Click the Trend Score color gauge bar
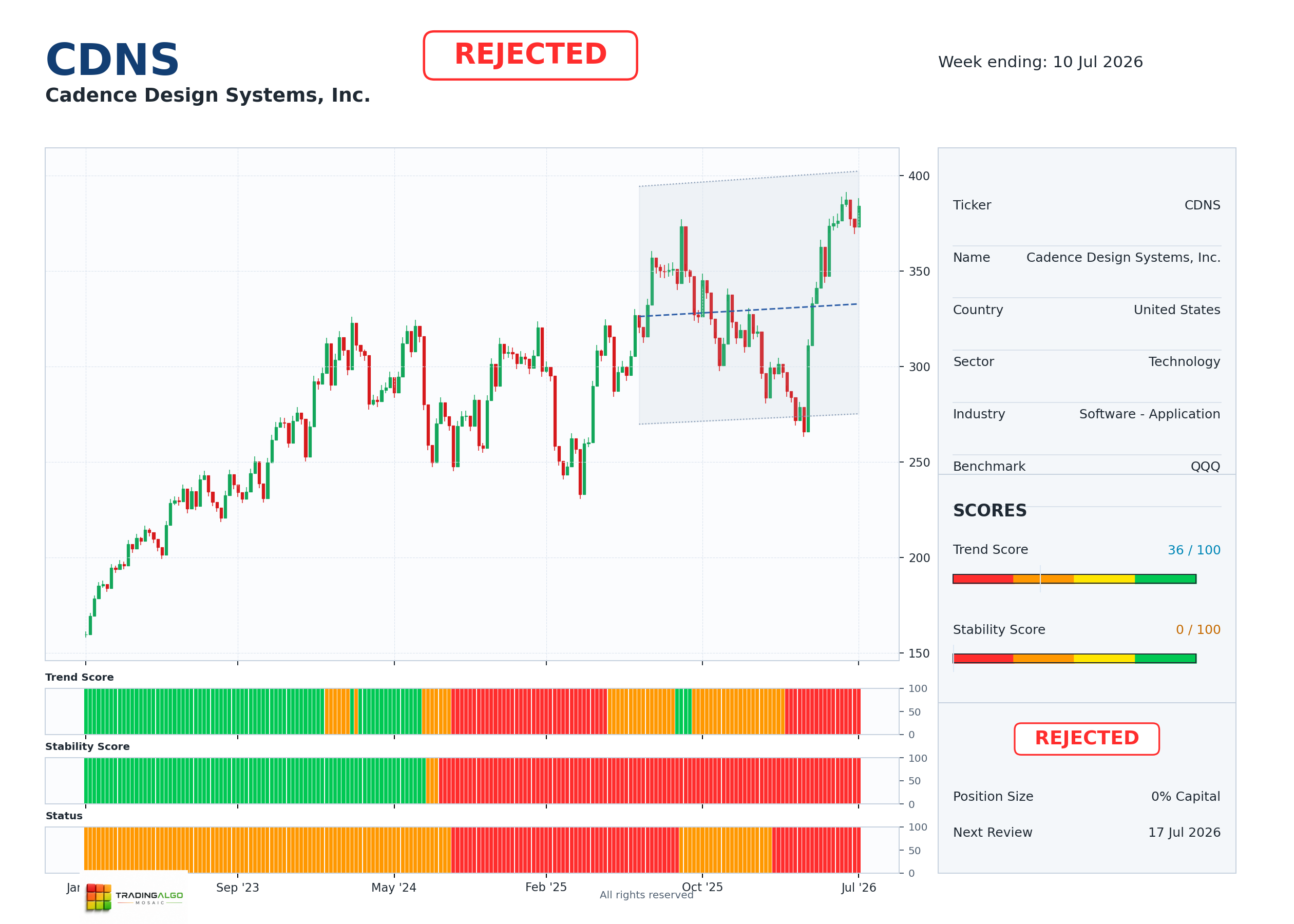1294x924 pixels. [1074, 579]
